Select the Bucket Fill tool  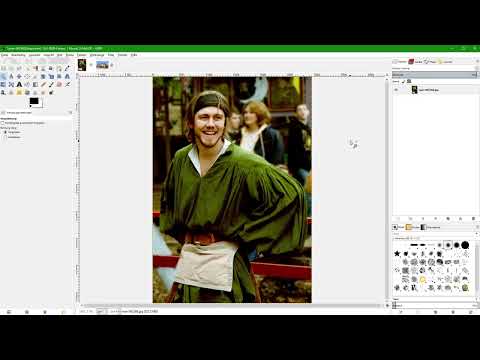tap(27, 84)
